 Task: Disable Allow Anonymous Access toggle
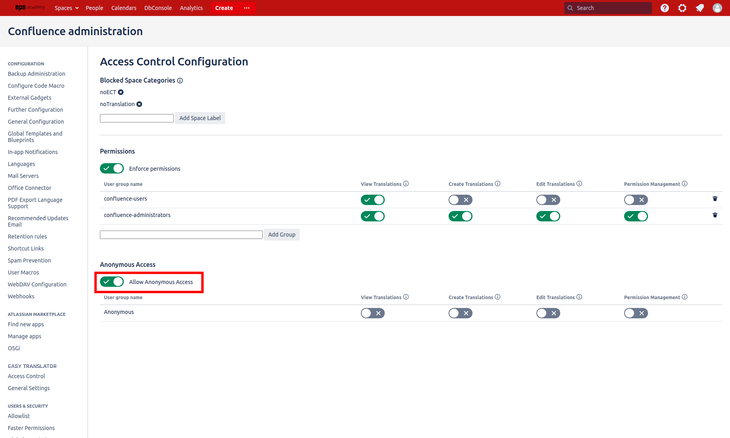coord(112,282)
